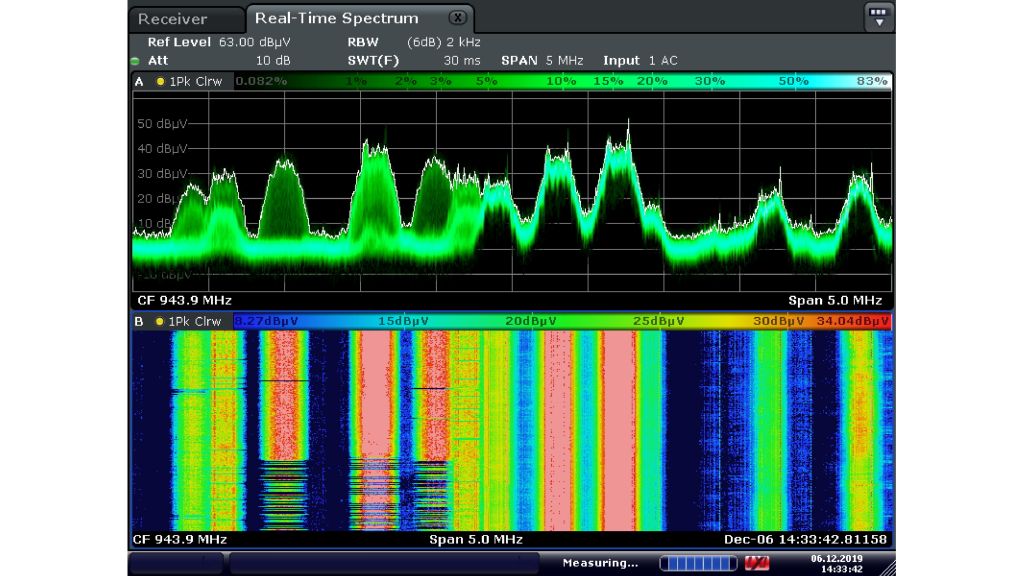Screen dimensions: 1024x576
Task: Click yellow trace marker in window B
Action: point(160,321)
